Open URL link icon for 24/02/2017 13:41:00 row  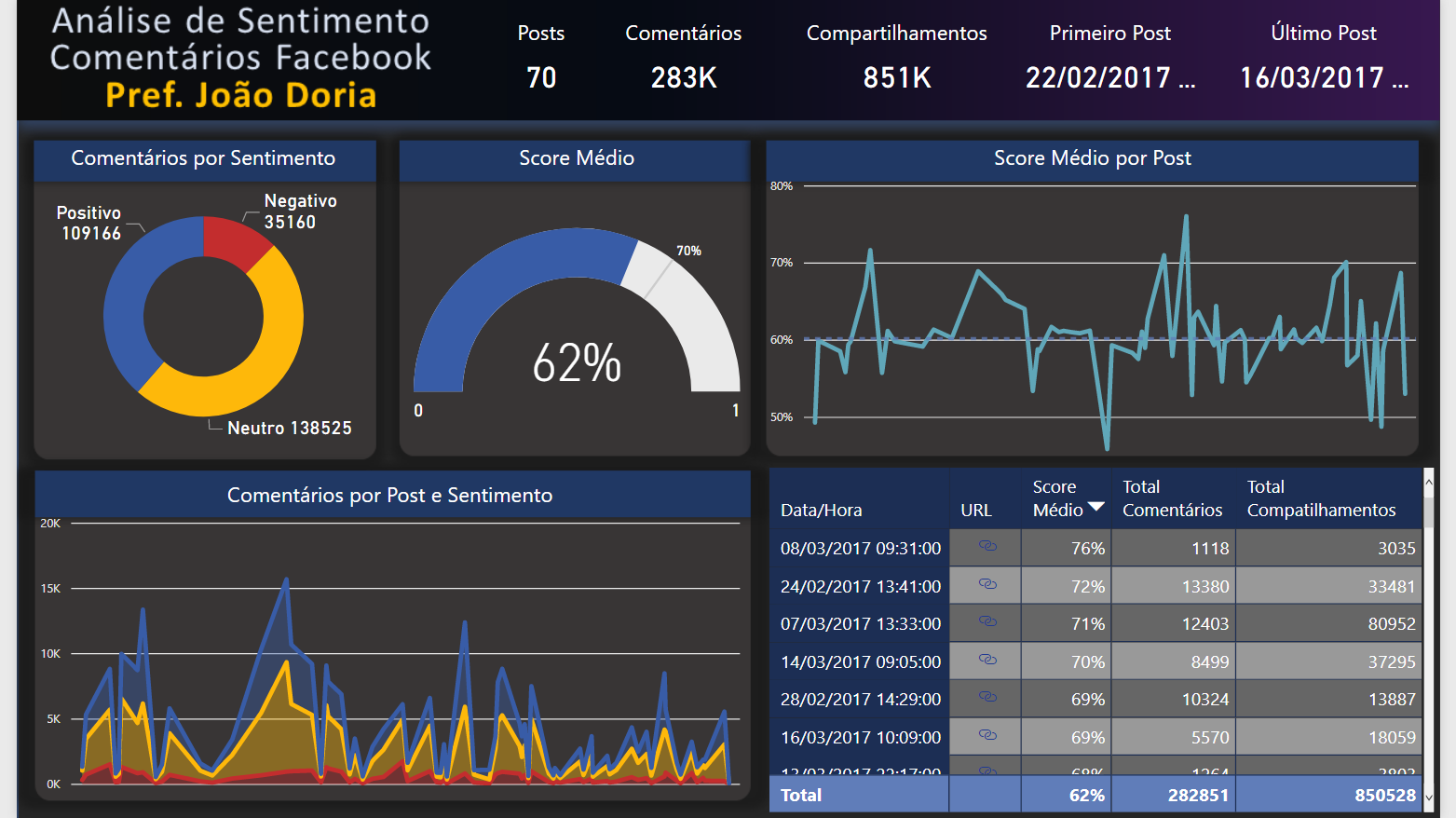tap(987, 584)
